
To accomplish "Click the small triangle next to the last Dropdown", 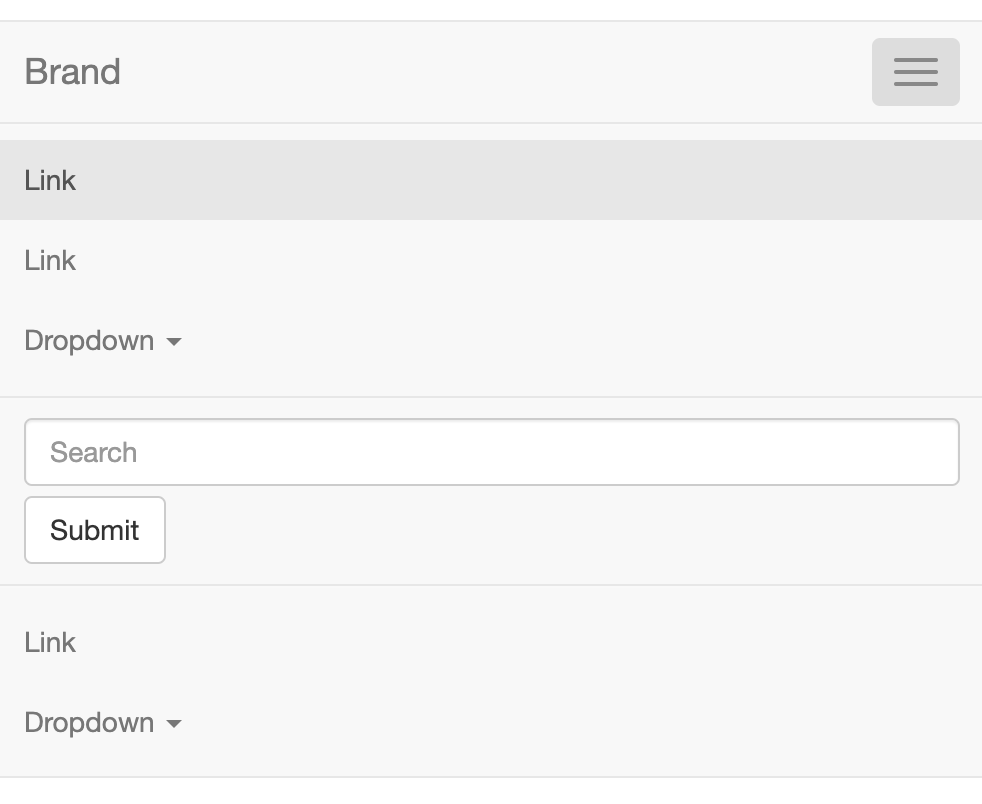I will pyautogui.click(x=174, y=724).
